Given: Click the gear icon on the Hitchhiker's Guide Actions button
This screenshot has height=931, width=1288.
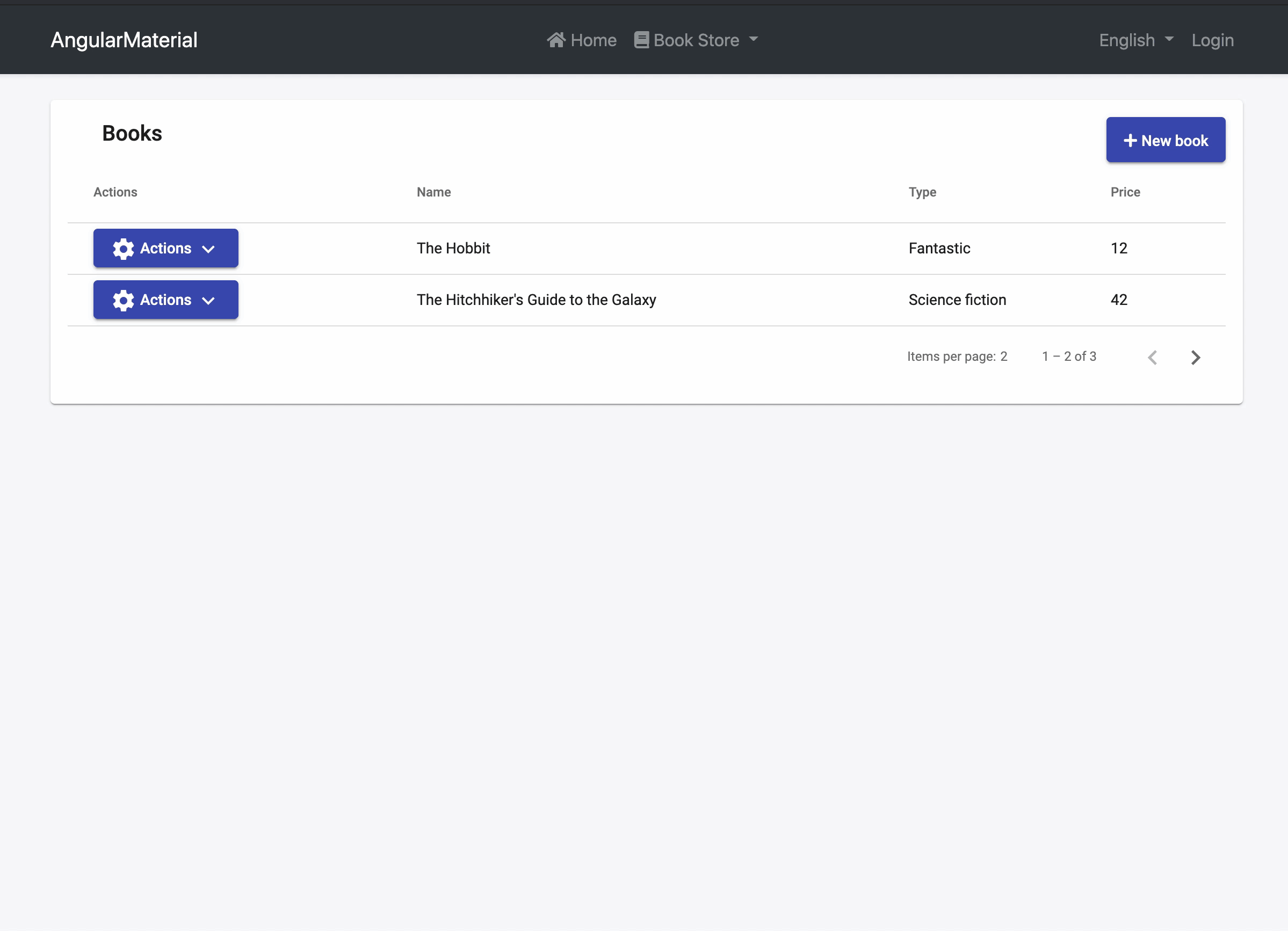Looking at the screenshot, I should click(124, 300).
